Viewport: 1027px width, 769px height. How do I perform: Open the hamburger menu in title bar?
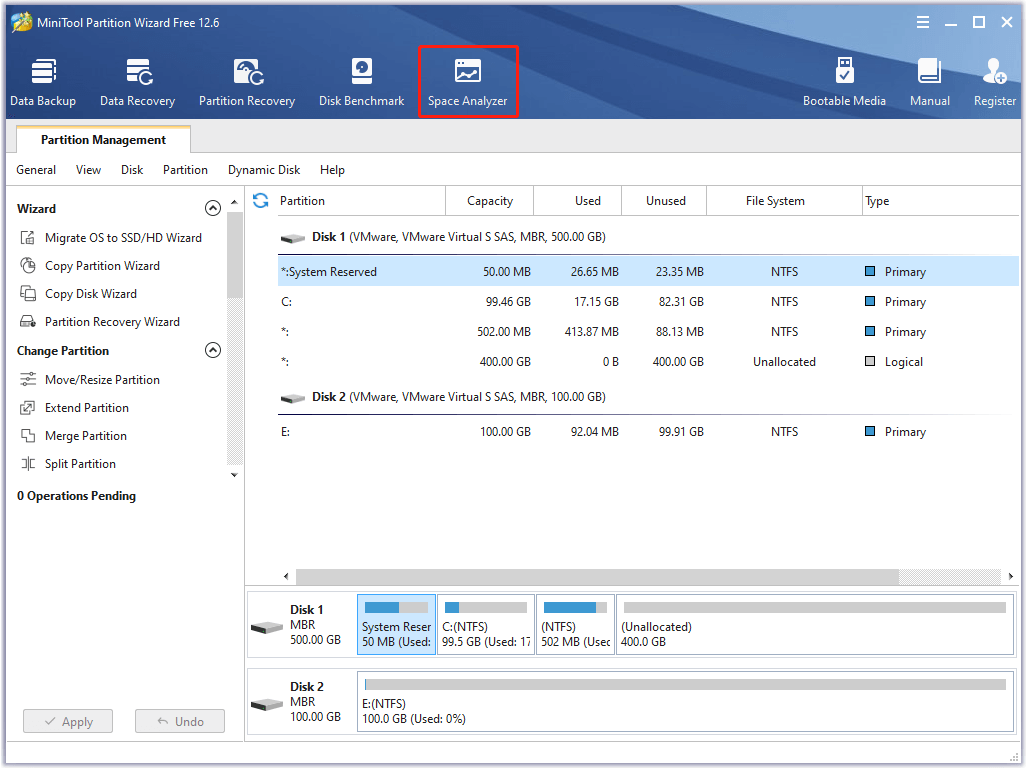pos(923,22)
